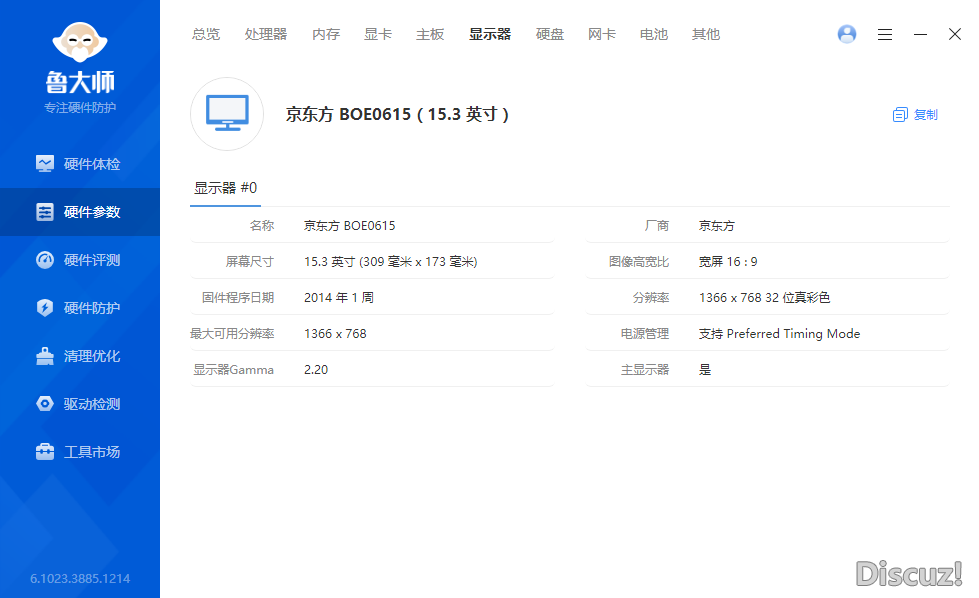The image size is (979, 598).
Task: Click the 主显示器 value 是
Action: pyautogui.click(x=705, y=370)
